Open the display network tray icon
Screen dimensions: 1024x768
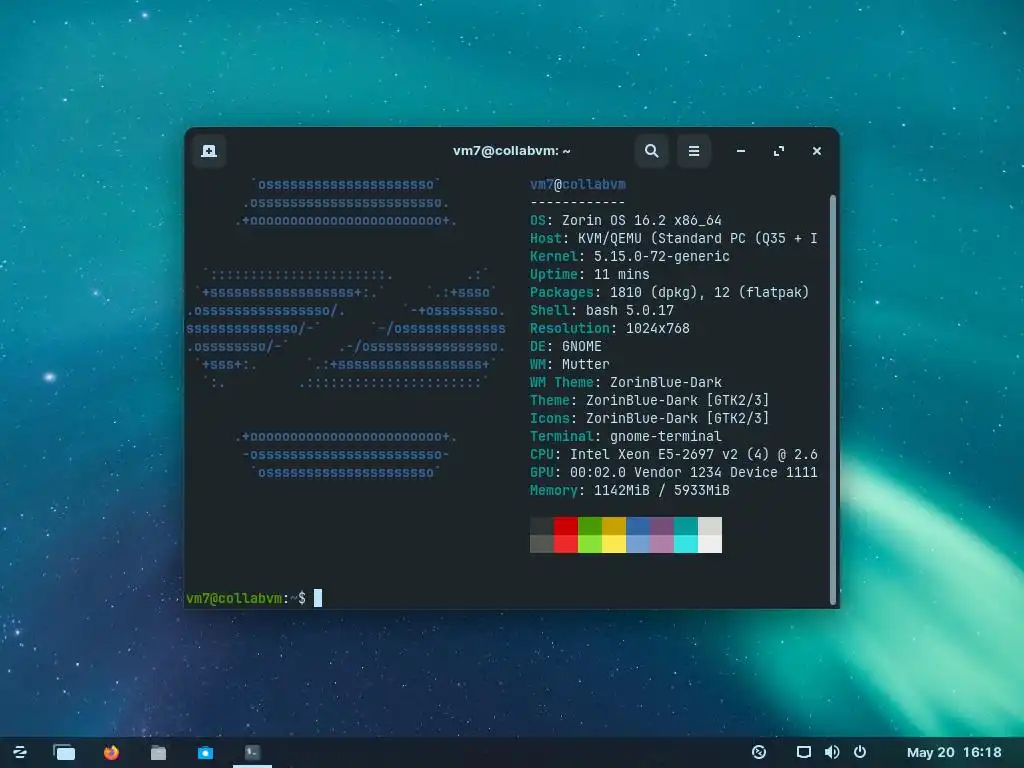(x=804, y=752)
